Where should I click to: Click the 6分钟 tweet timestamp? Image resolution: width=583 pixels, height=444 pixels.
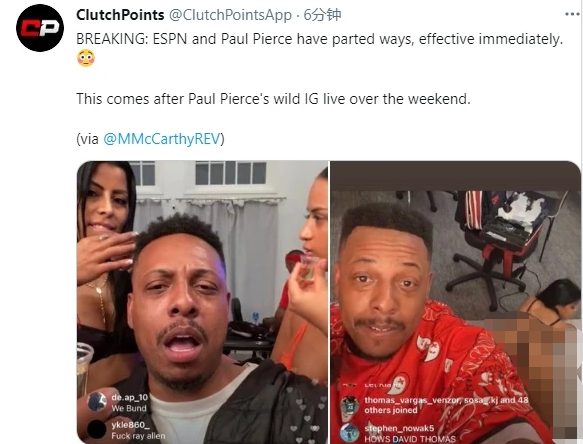click(x=322, y=15)
